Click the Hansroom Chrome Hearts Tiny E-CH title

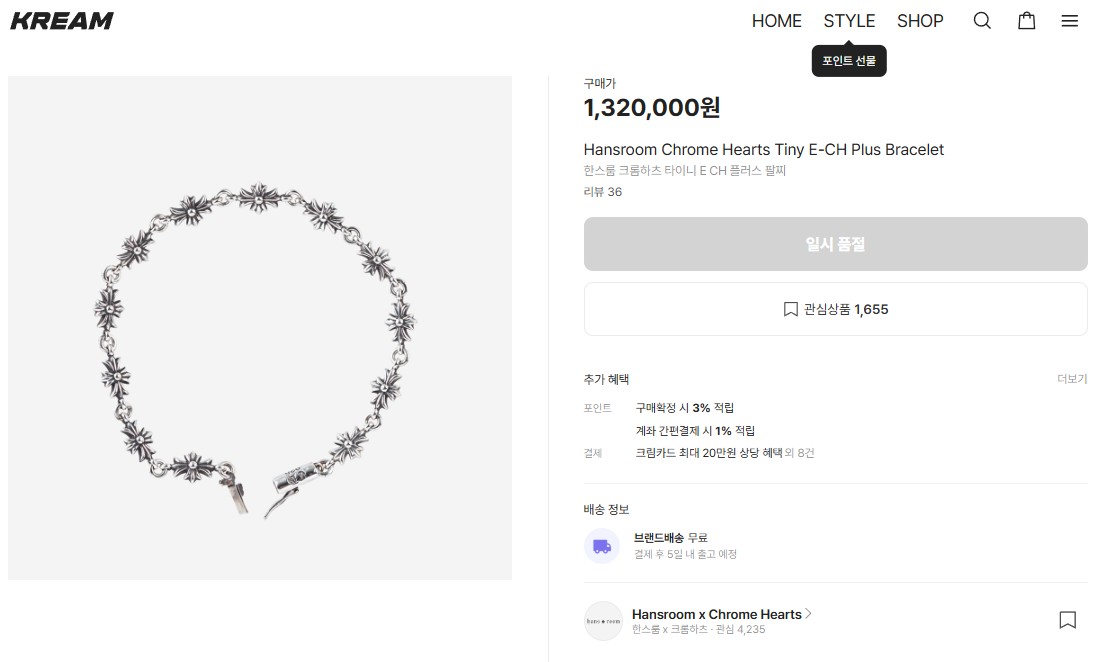(763, 150)
